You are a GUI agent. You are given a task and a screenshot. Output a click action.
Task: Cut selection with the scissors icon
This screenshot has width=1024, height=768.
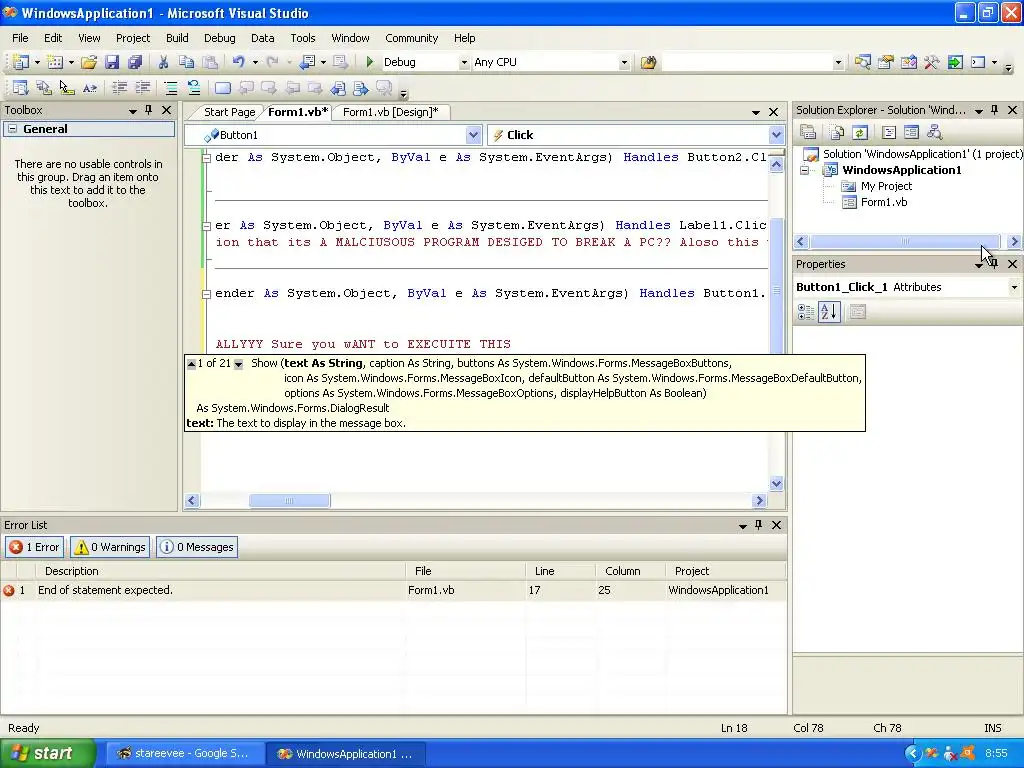click(163, 62)
